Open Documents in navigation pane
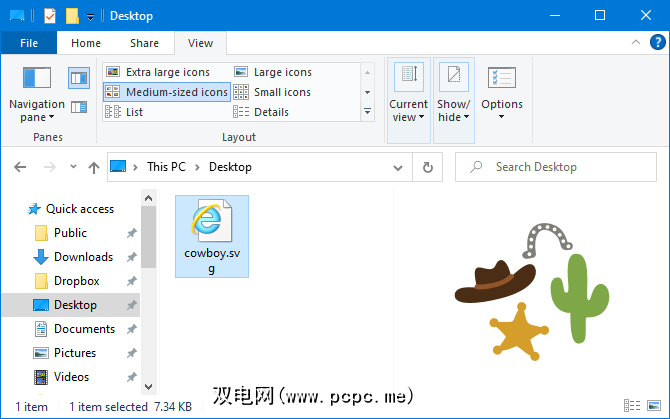The height and width of the screenshot is (419, 670). coord(84,329)
